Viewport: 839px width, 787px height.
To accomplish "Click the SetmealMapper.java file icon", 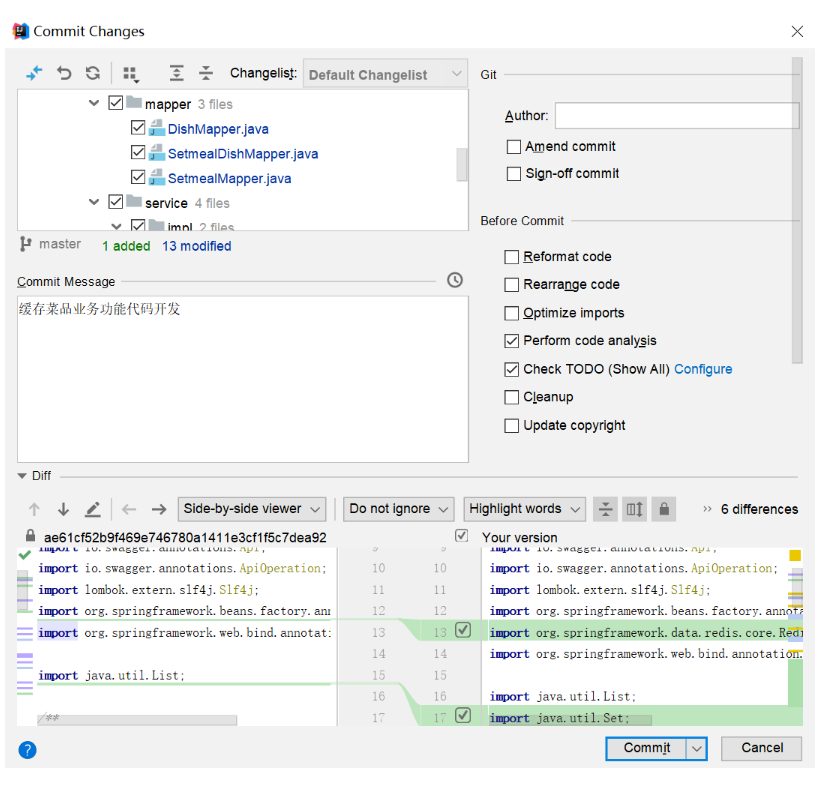I will click(x=156, y=178).
